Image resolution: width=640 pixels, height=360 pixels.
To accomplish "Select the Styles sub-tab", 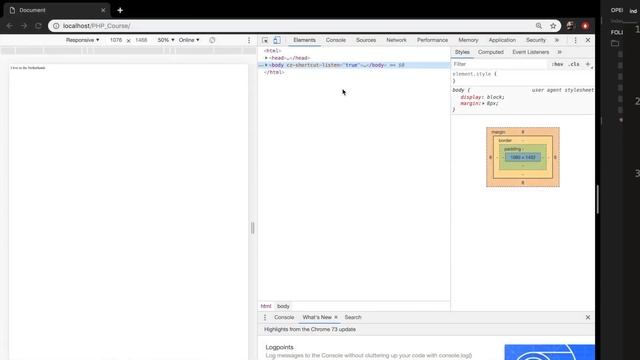I will (x=462, y=52).
